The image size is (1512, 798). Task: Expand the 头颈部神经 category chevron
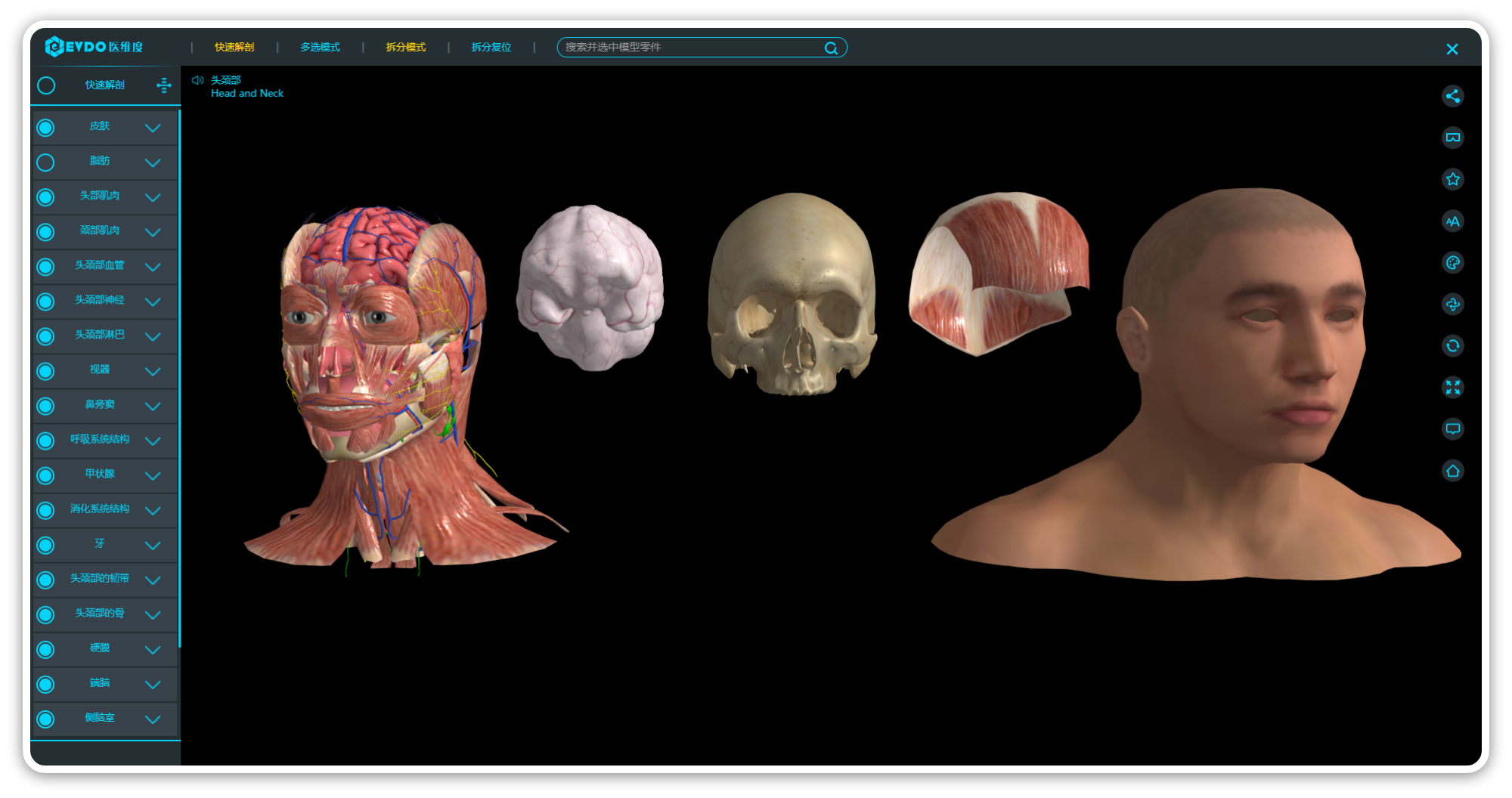pos(154,301)
